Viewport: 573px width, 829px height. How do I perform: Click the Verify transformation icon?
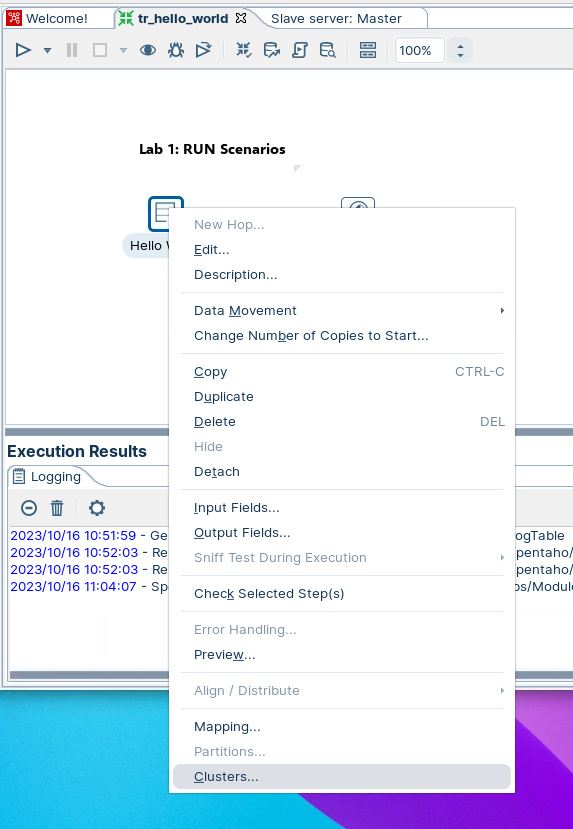tap(244, 50)
